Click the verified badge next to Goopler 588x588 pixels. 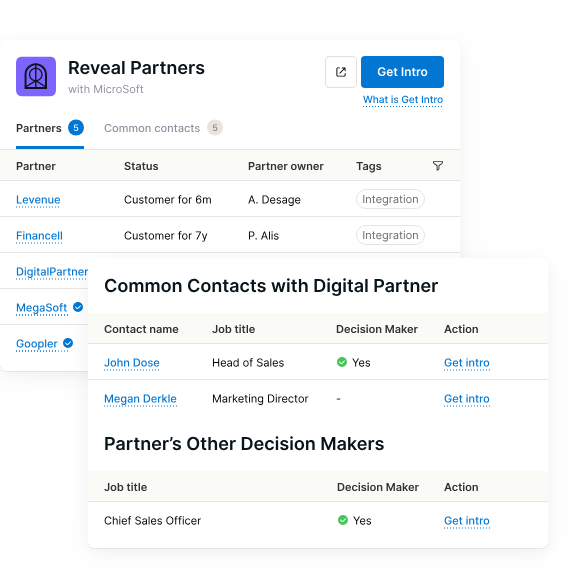[x=68, y=343]
